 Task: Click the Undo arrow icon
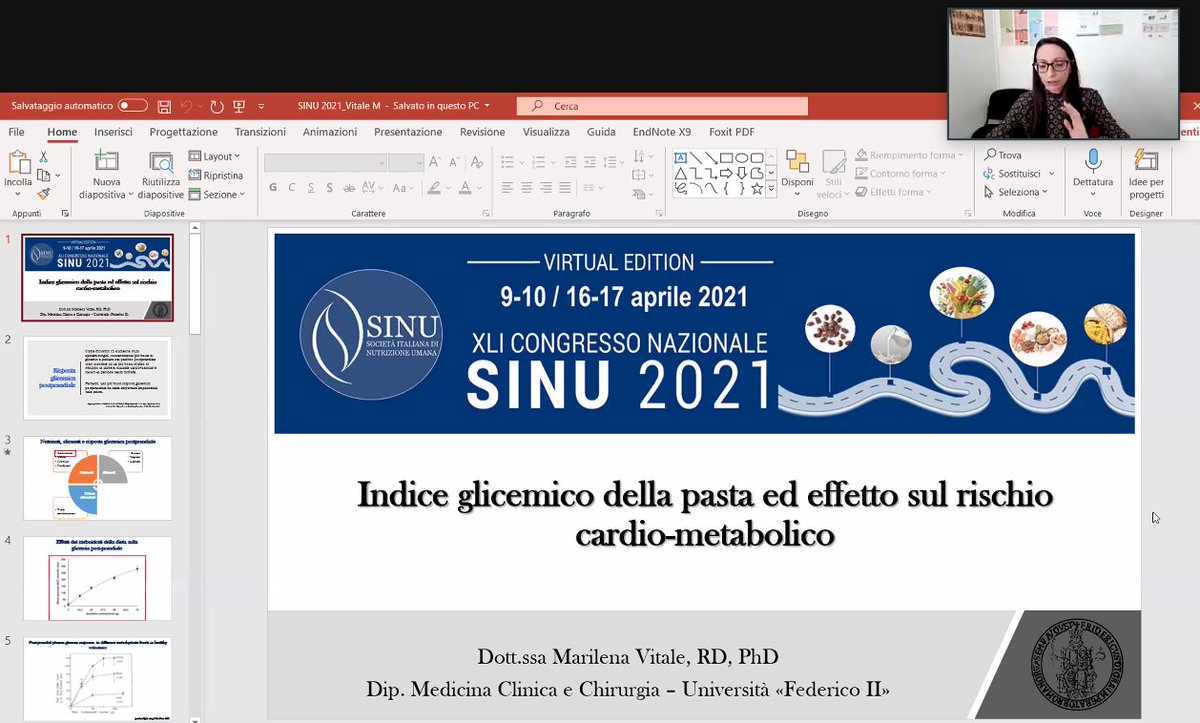[189, 106]
